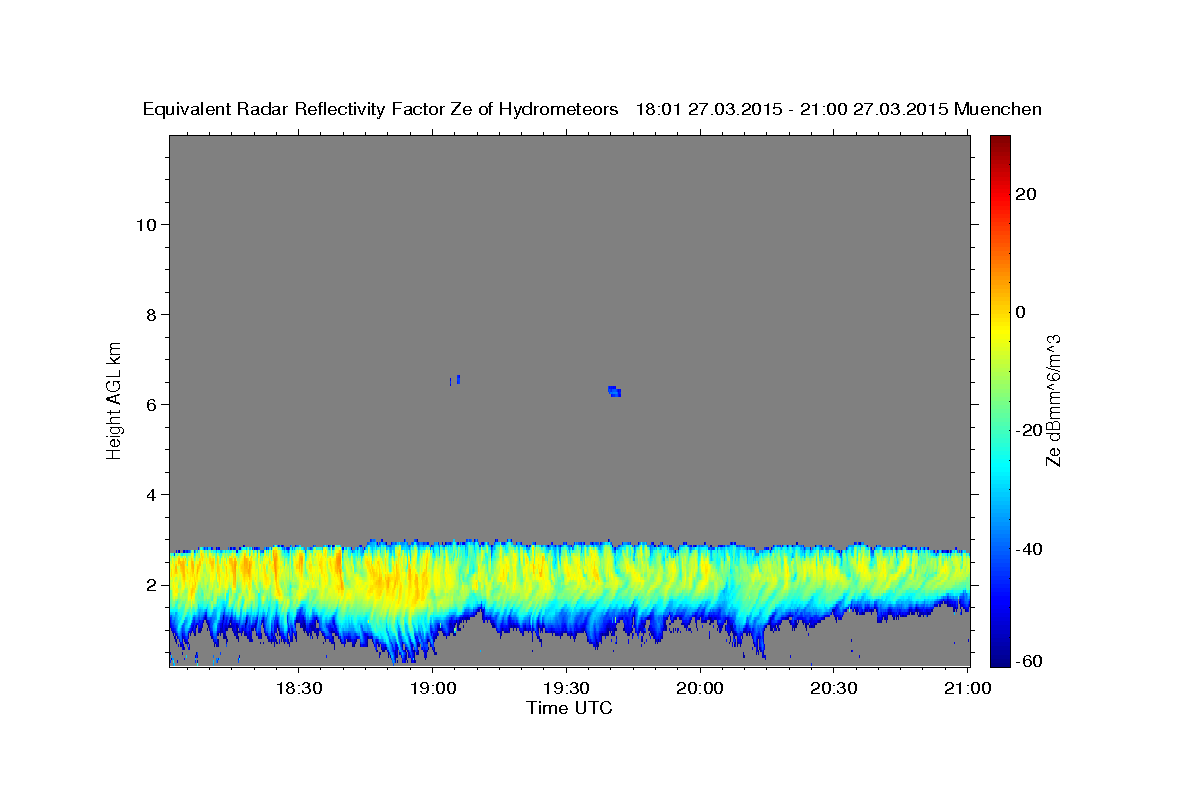Click the plot title "Equivalent Radar Reflectivity Factor Ze of Hydrometeors"

coord(380,109)
